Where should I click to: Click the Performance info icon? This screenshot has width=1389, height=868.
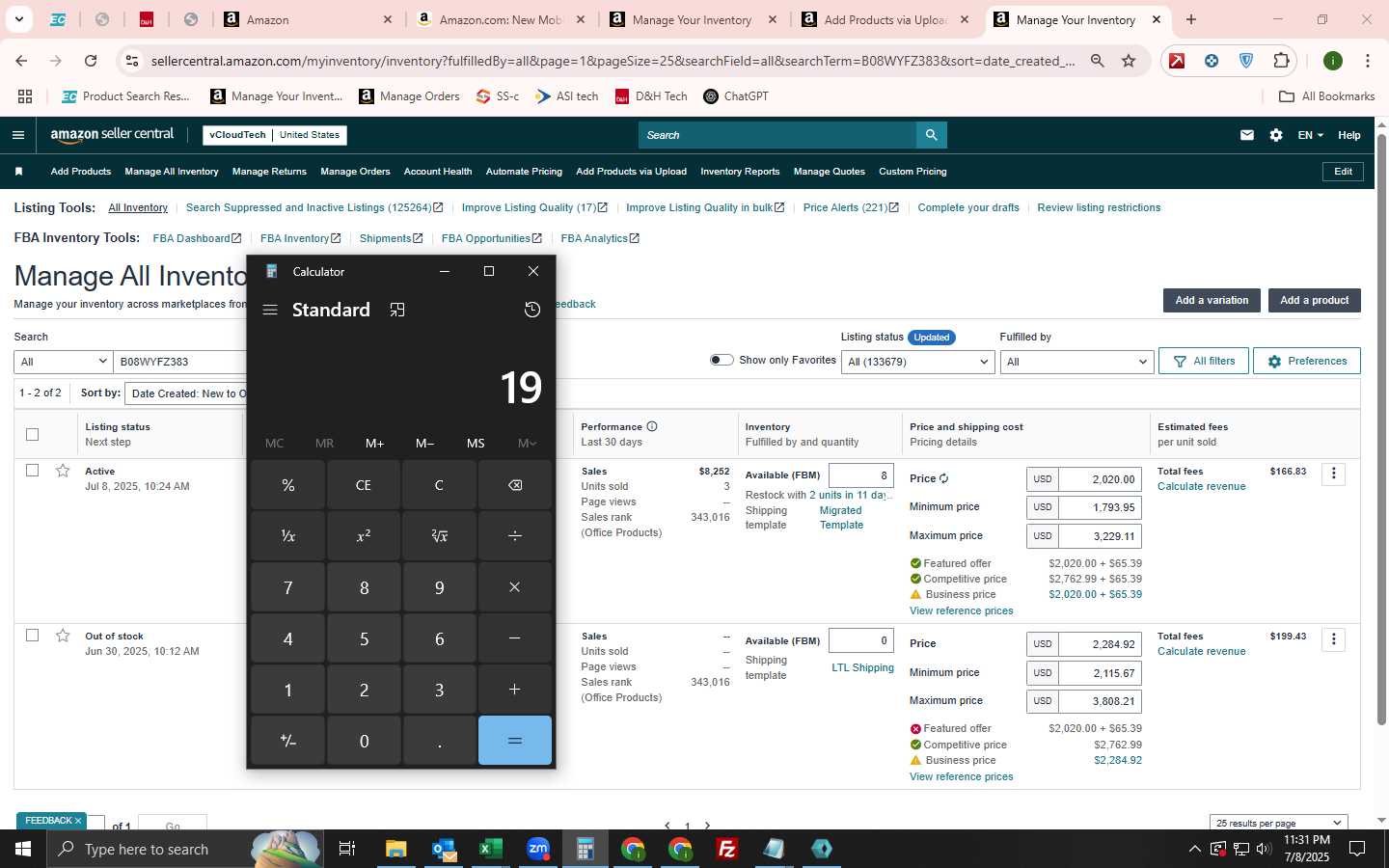coord(652,426)
